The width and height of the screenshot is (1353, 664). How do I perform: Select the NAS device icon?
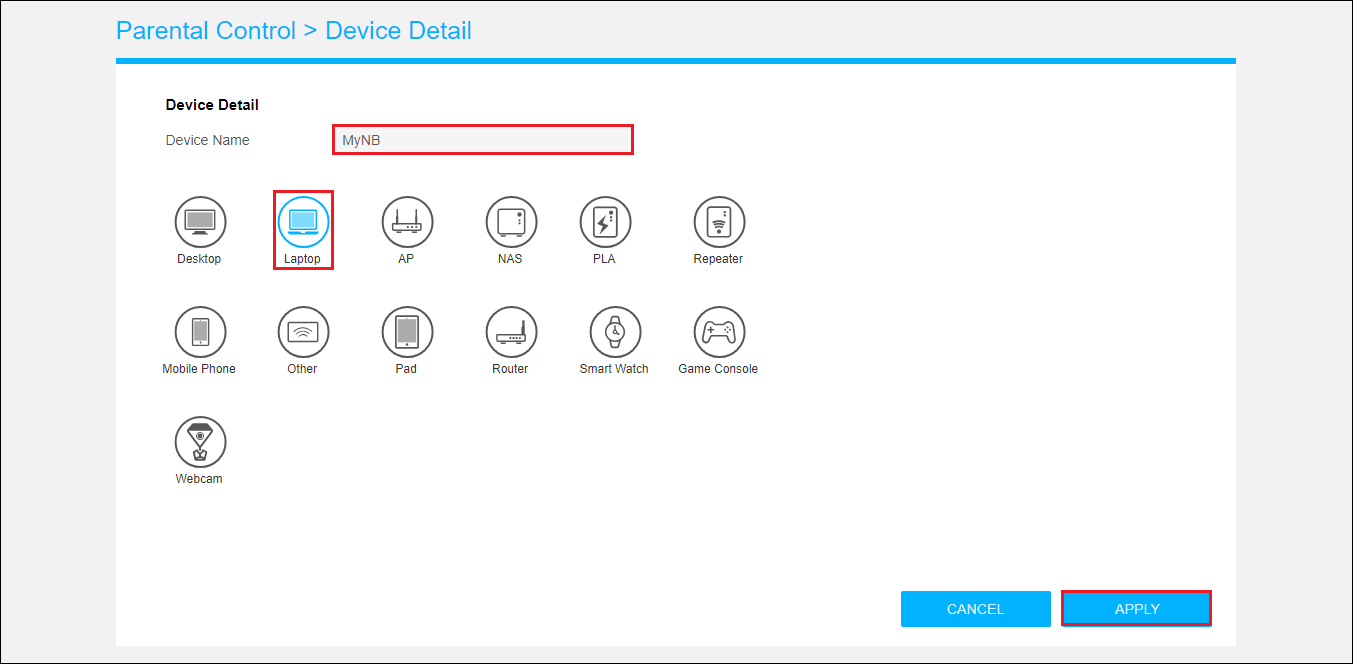coord(511,222)
